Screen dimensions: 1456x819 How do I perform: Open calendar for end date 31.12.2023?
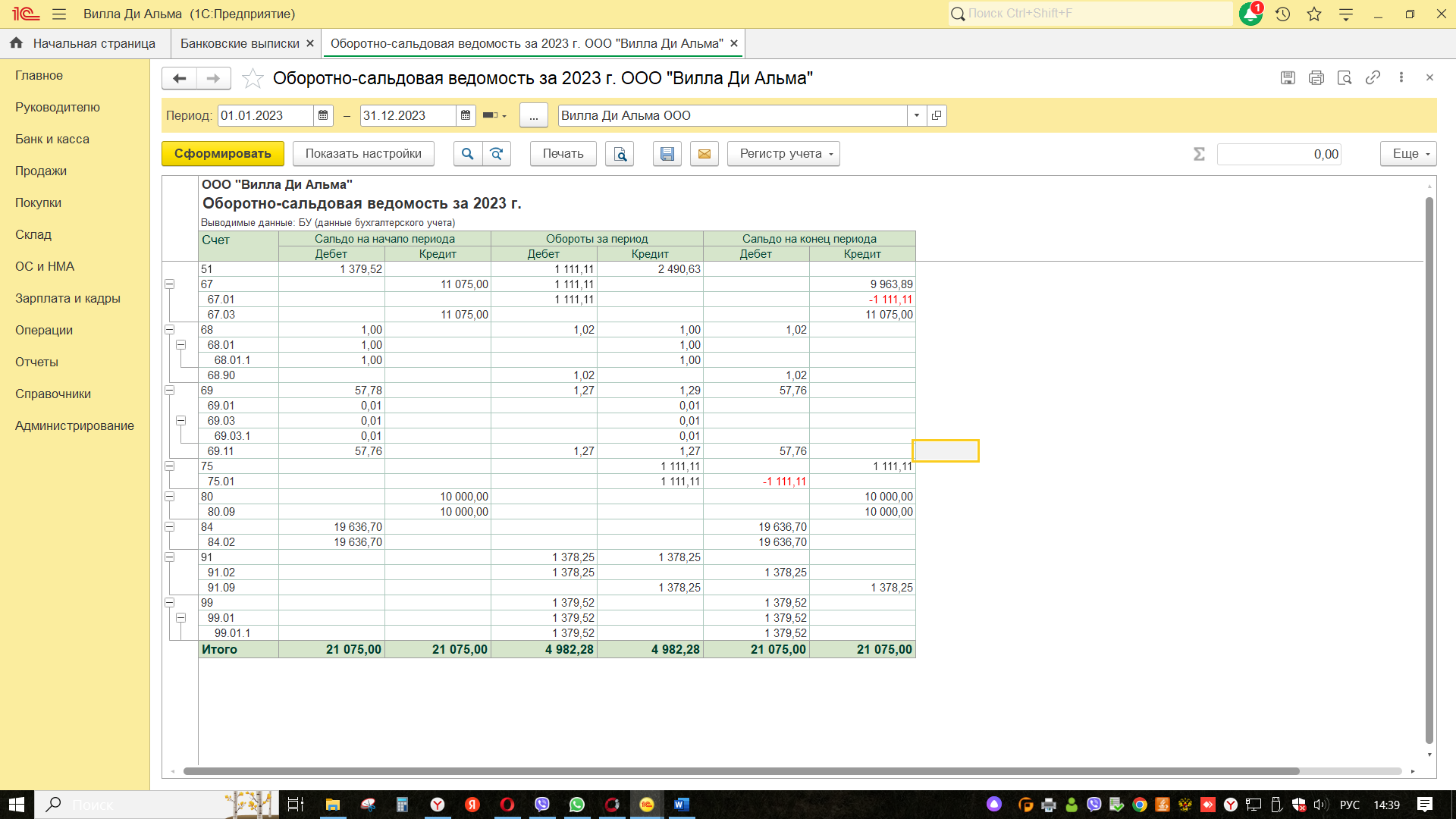click(466, 115)
